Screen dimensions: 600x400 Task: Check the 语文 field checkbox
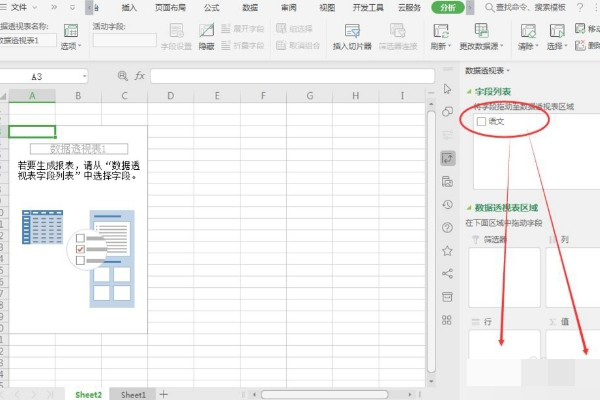pyautogui.click(x=483, y=121)
